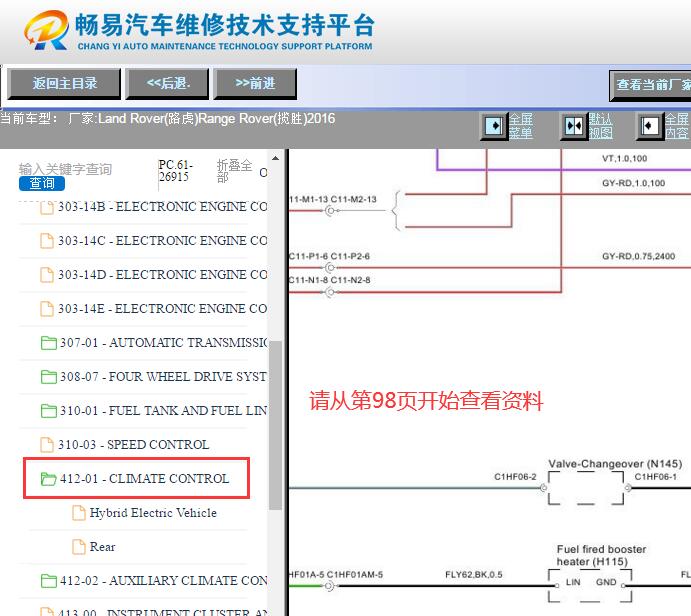
Task: Open the 全屏内容 link
Action: [676, 126]
